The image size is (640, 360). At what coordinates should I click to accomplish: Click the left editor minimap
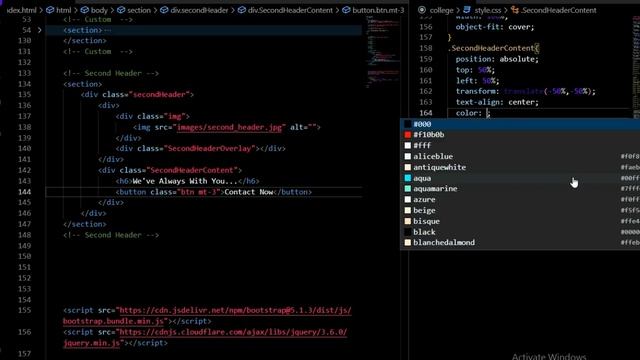tap(382, 51)
